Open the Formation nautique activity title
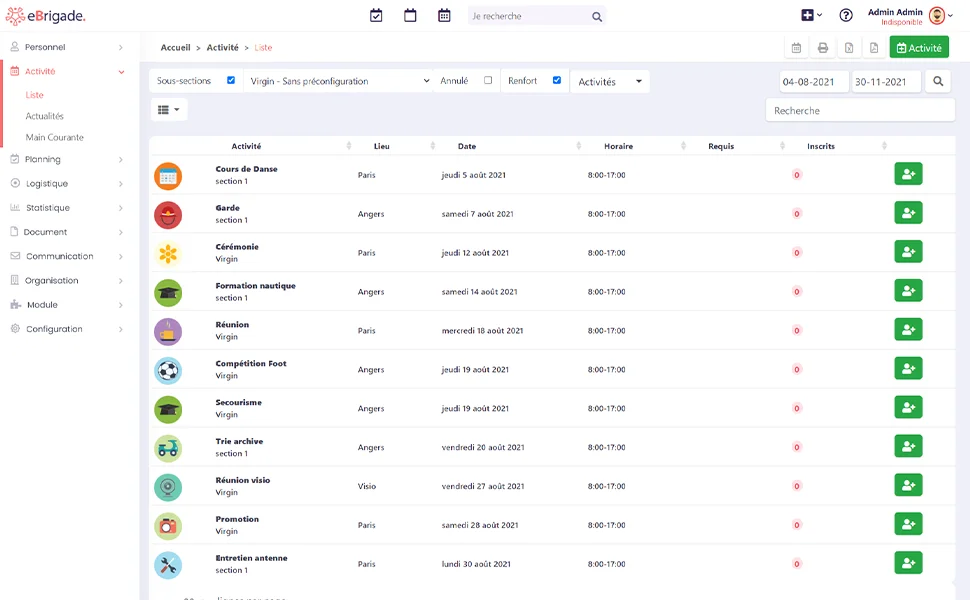 pyautogui.click(x=255, y=286)
